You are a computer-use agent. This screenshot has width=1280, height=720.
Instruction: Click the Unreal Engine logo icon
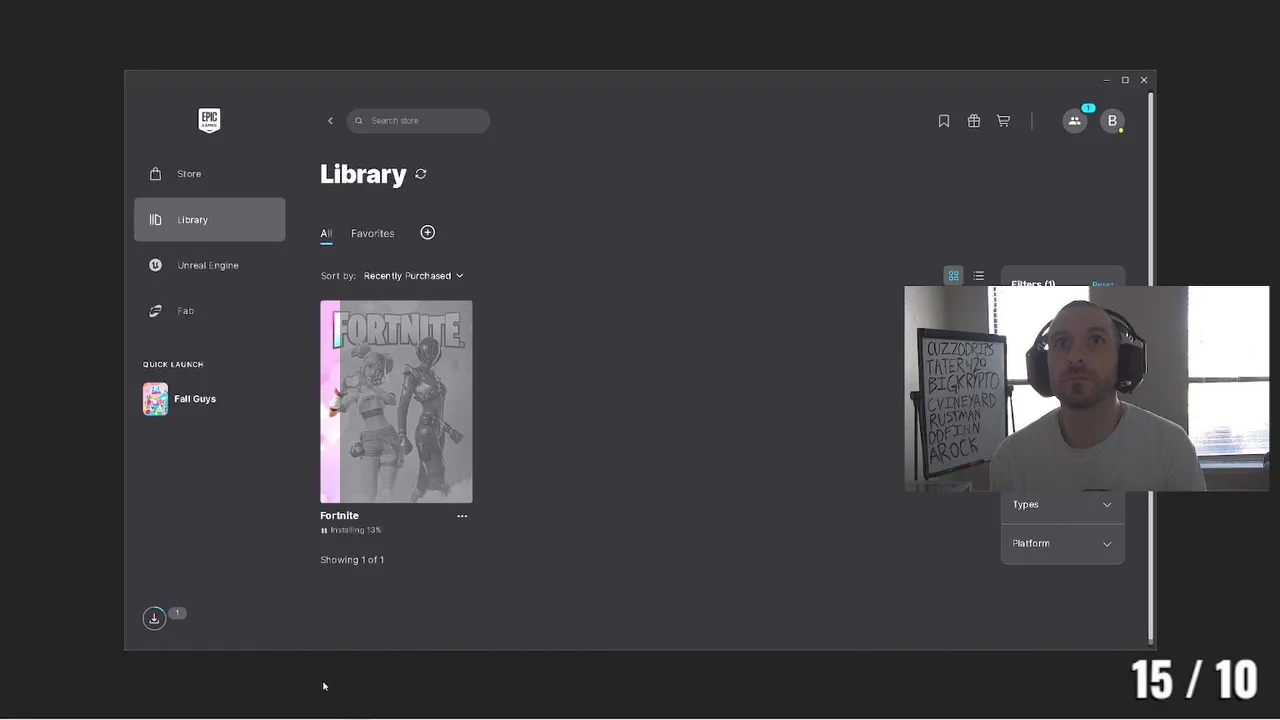[x=155, y=265]
